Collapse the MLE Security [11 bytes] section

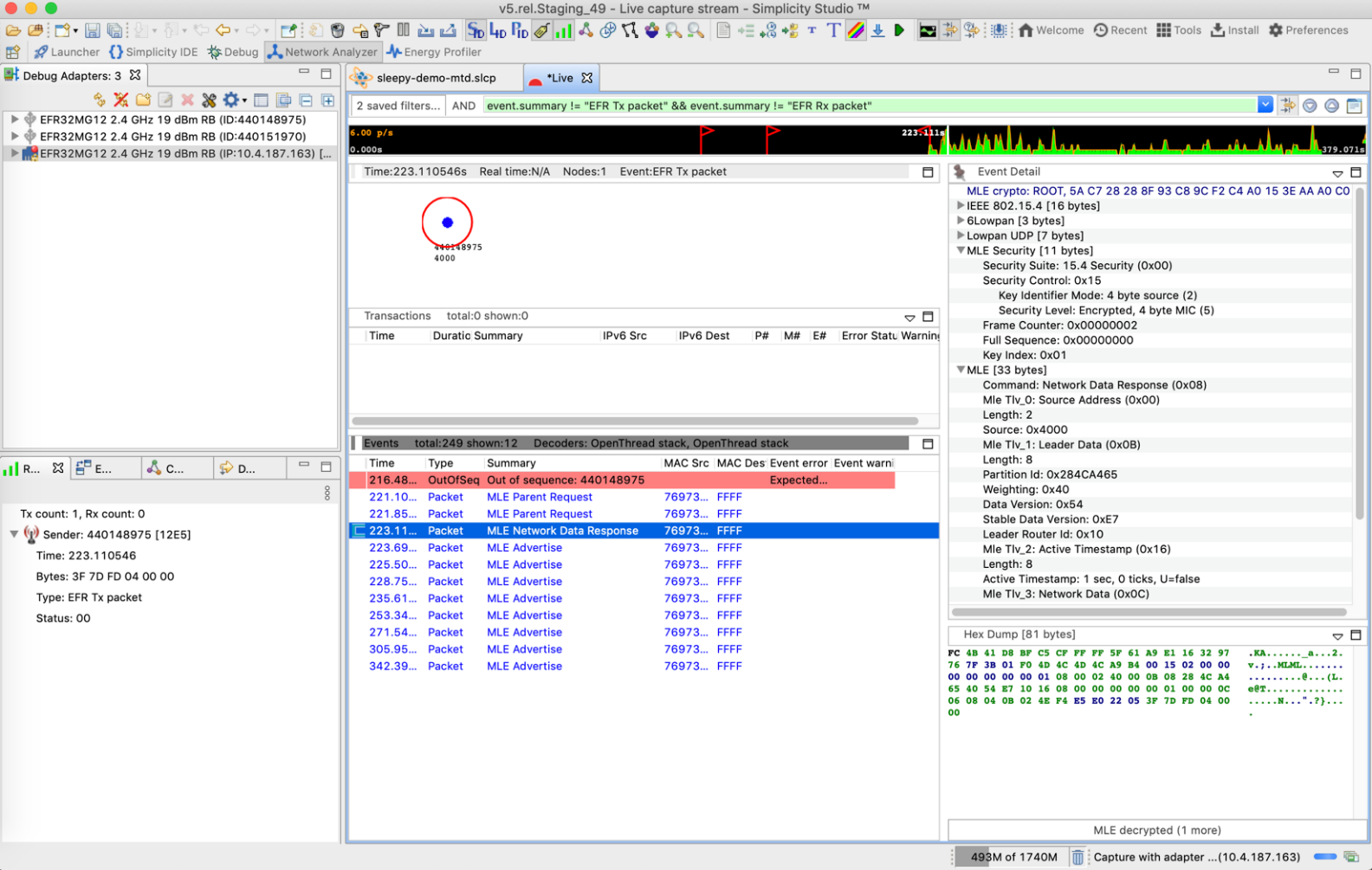coord(960,250)
